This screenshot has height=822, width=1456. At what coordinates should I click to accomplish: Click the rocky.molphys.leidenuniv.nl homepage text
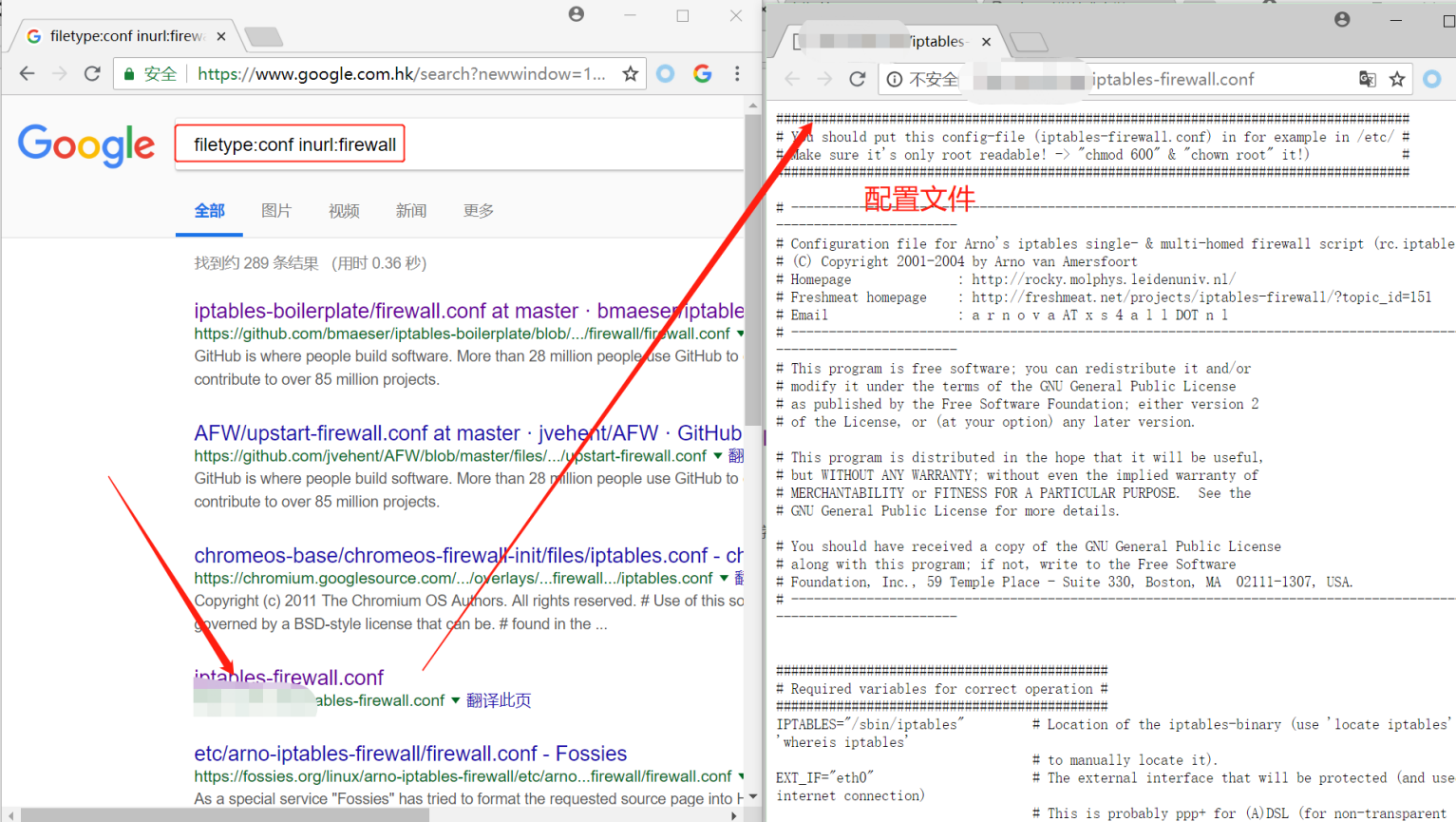(x=1104, y=279)
